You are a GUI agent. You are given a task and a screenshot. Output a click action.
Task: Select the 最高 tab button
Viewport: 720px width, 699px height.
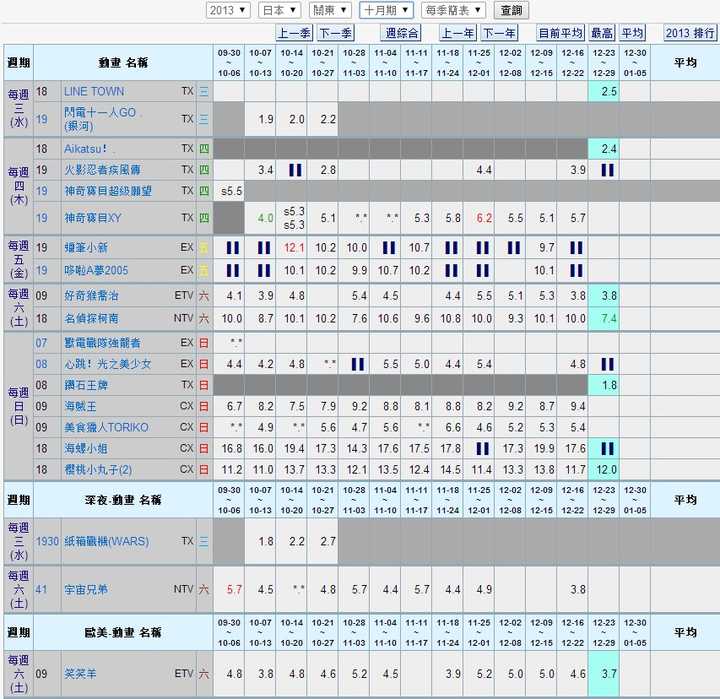pyautogui.click(x=602, y=33)
